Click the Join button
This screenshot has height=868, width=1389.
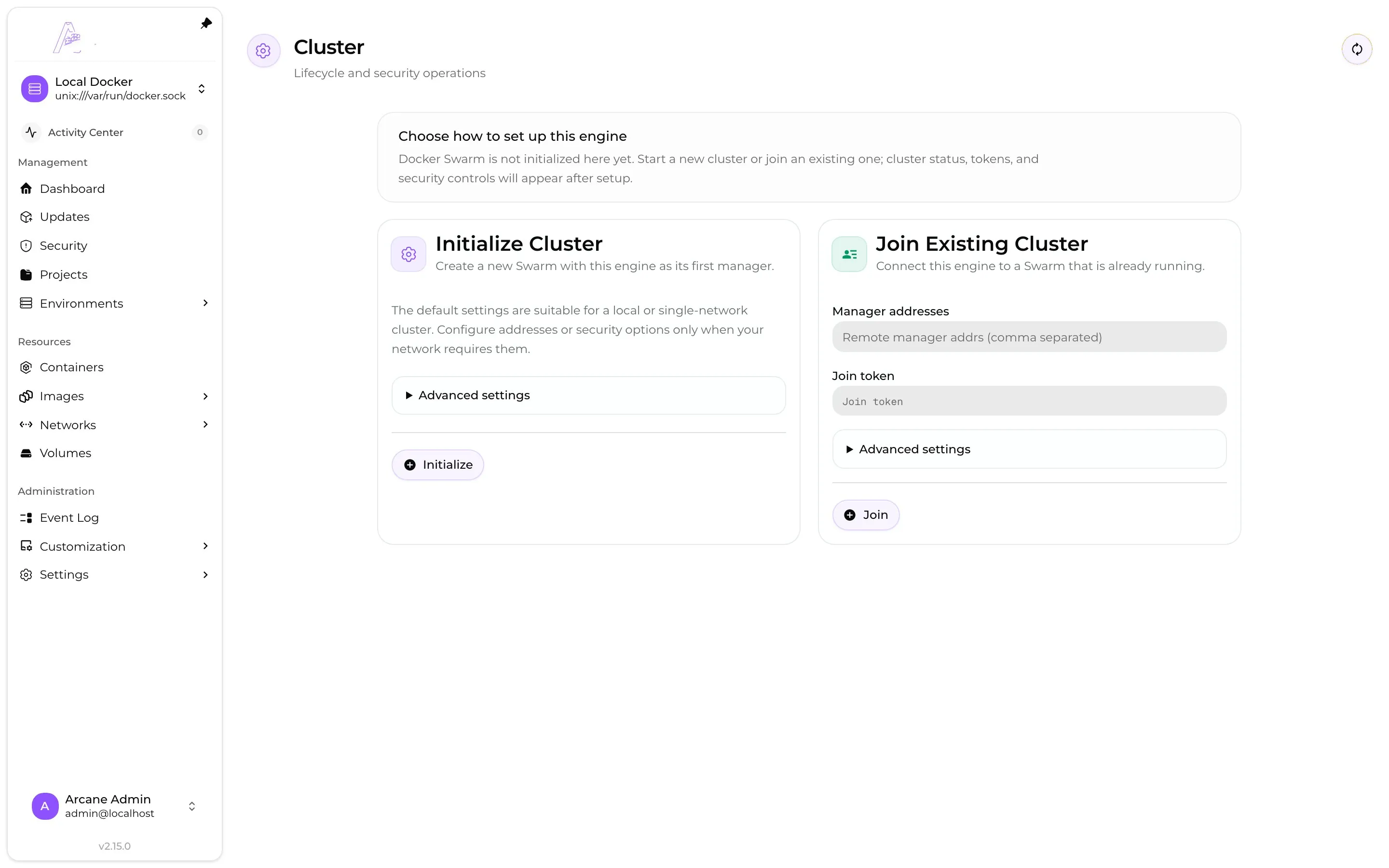tap(866, 515)
